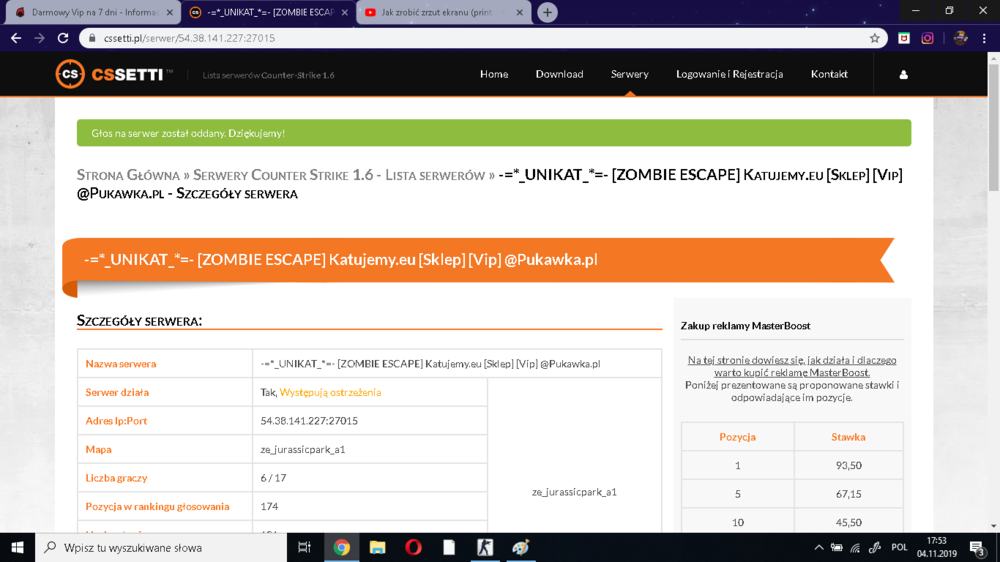This screenshot has width=1000, height=562.
Task: Open the Pocket extension icon
Action: click(904, 38)
